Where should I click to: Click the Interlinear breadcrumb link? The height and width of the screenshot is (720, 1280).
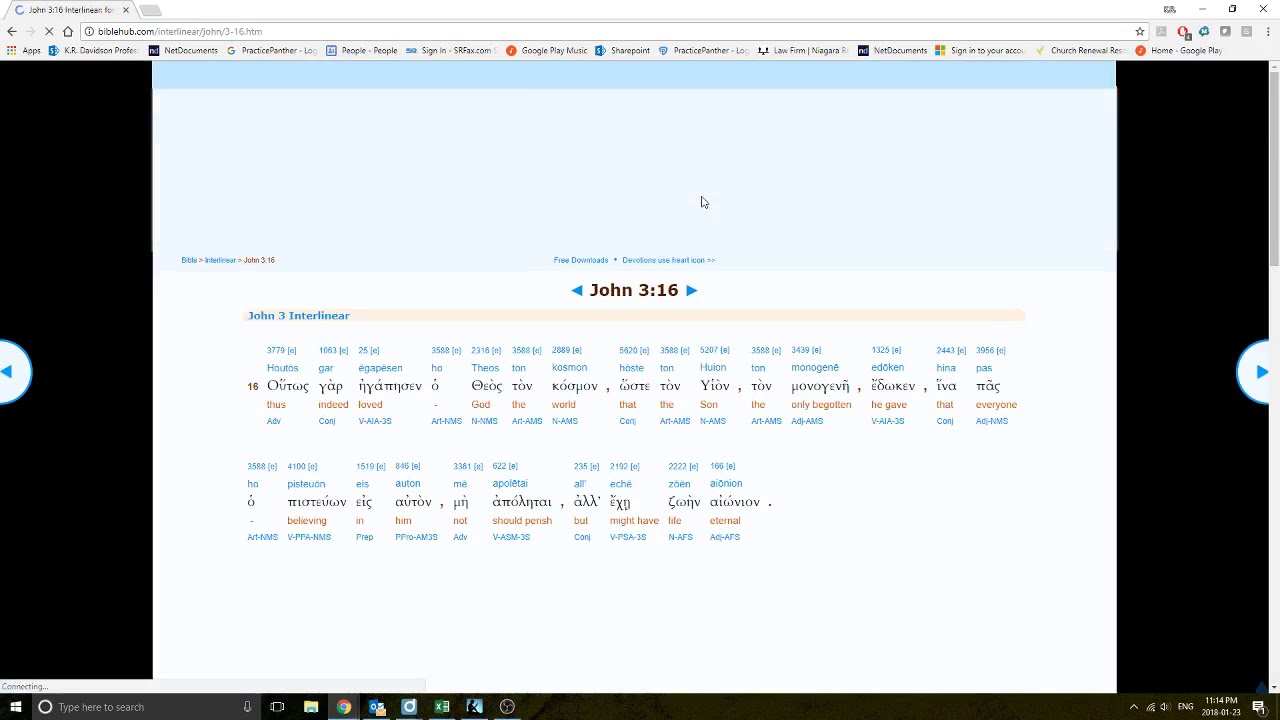tap(220, 260)
